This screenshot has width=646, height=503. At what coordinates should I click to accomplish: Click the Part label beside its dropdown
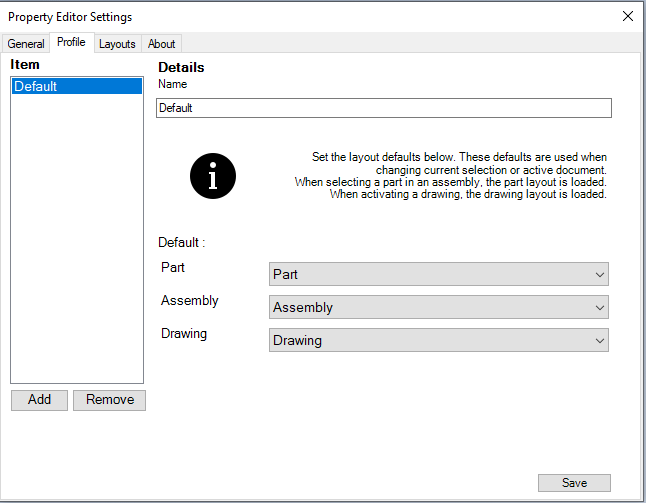click(173, 267)
